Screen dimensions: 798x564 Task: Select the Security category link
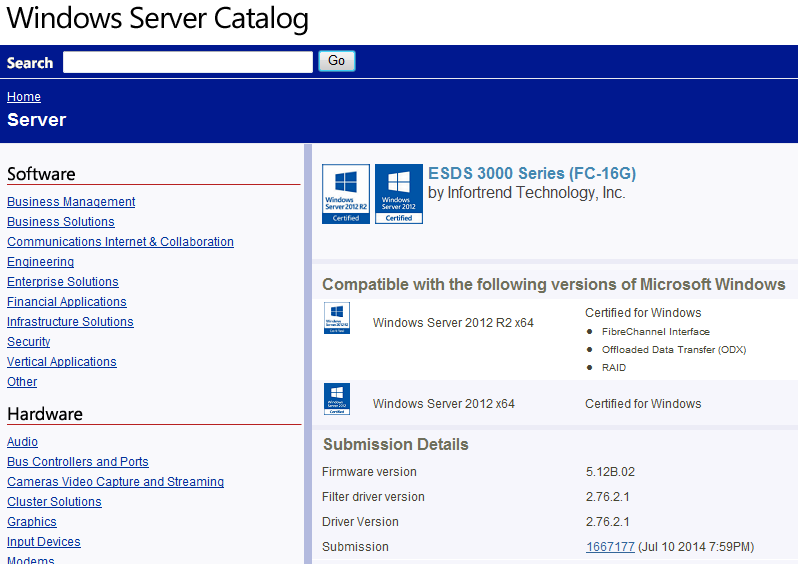tap(28, 342)
